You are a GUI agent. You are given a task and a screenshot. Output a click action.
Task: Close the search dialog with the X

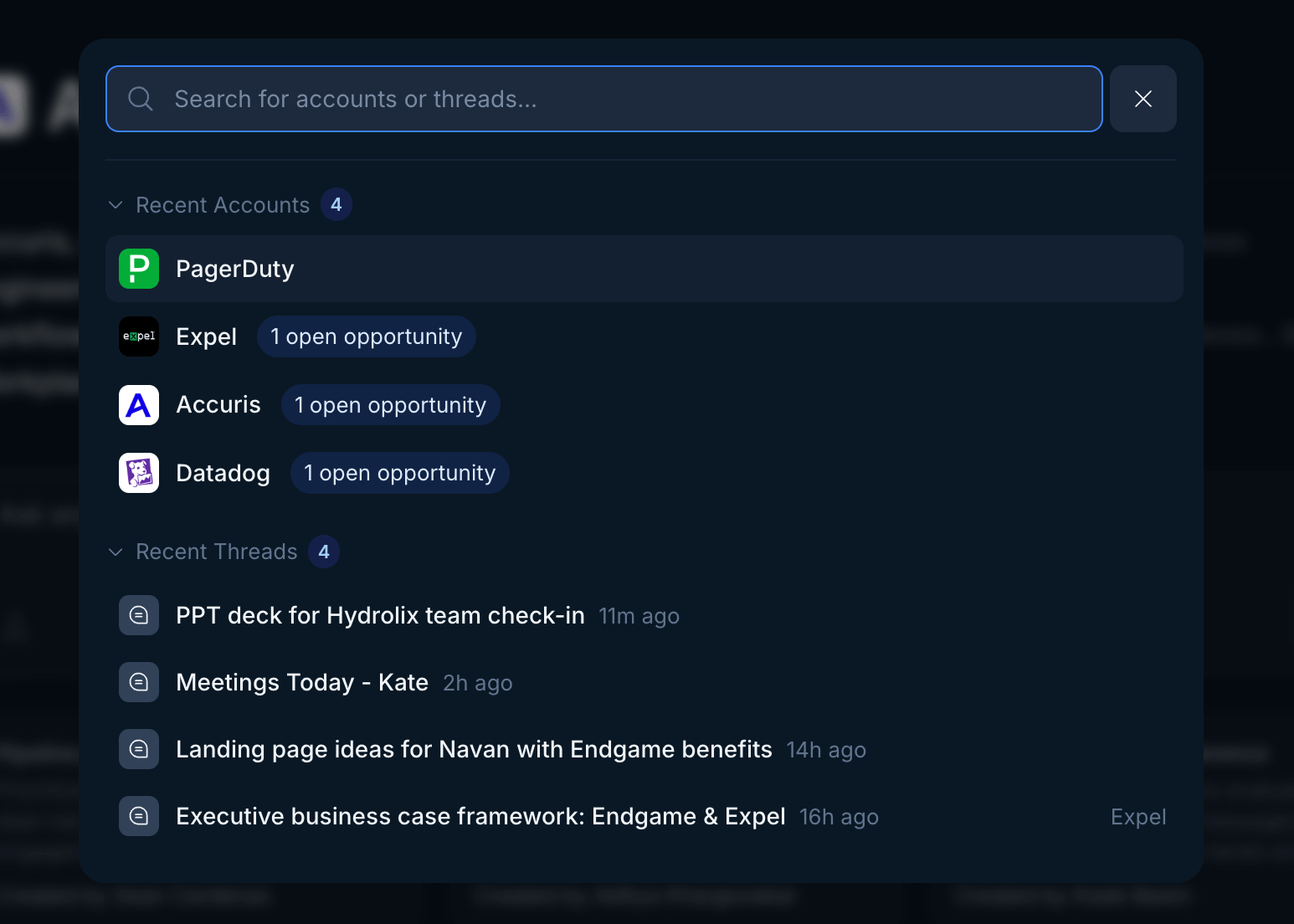point(1143,99)
